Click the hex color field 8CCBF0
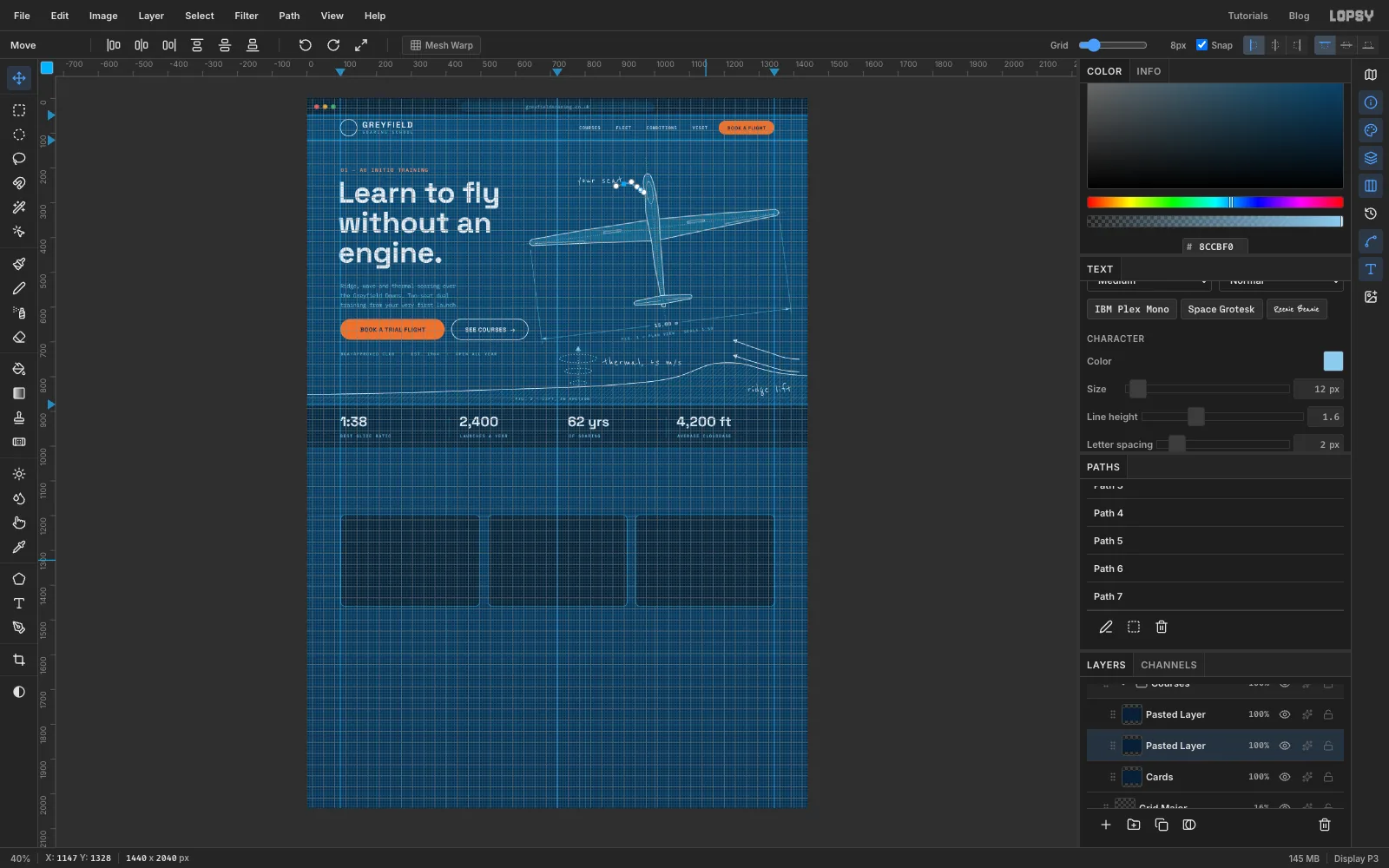Screen dimensions: 1389x868 coord(1215,247)
